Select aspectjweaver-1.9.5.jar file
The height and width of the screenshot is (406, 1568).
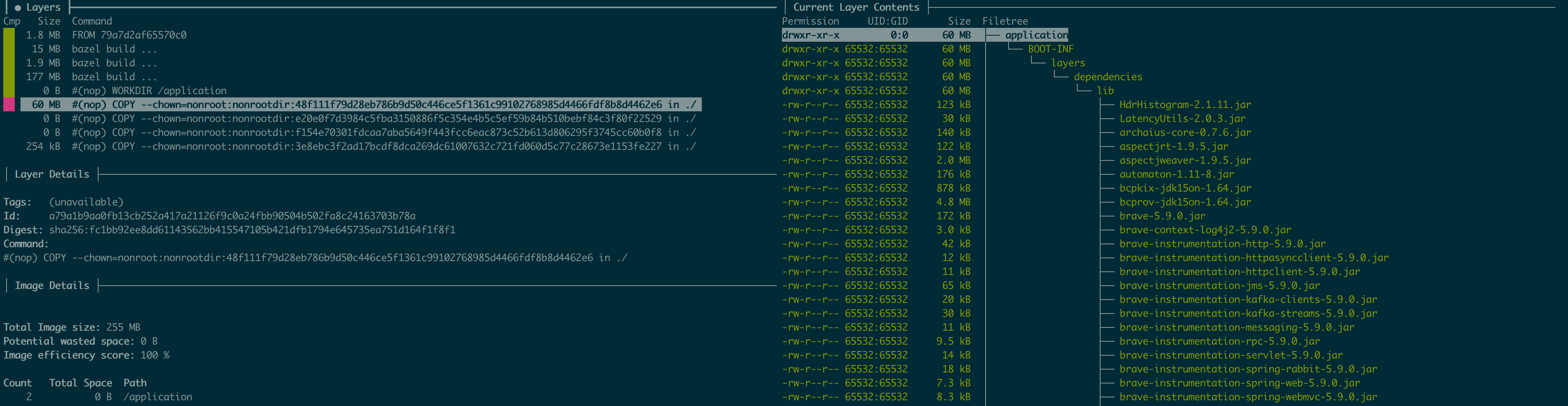point(1185,161)
